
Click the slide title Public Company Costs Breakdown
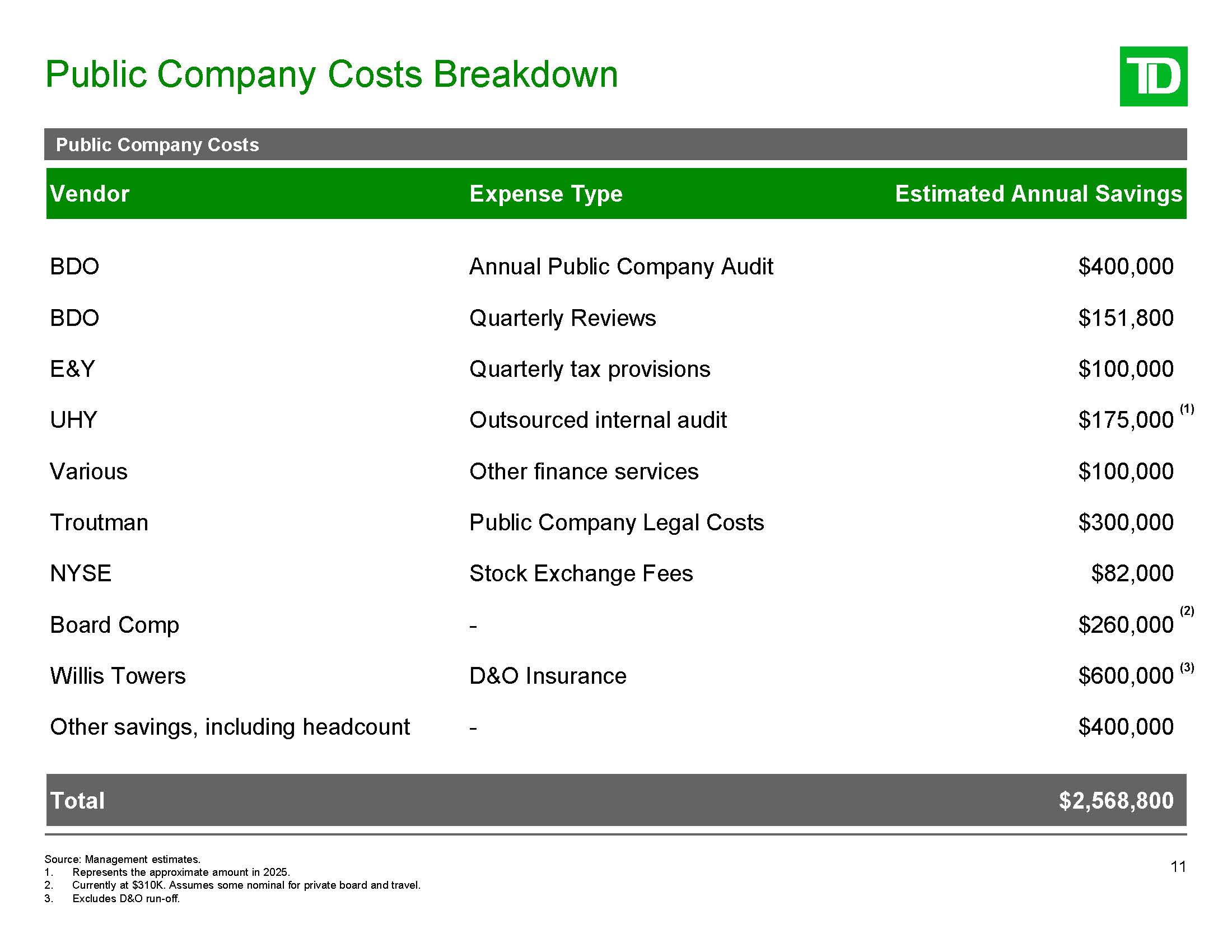[331, 74]
